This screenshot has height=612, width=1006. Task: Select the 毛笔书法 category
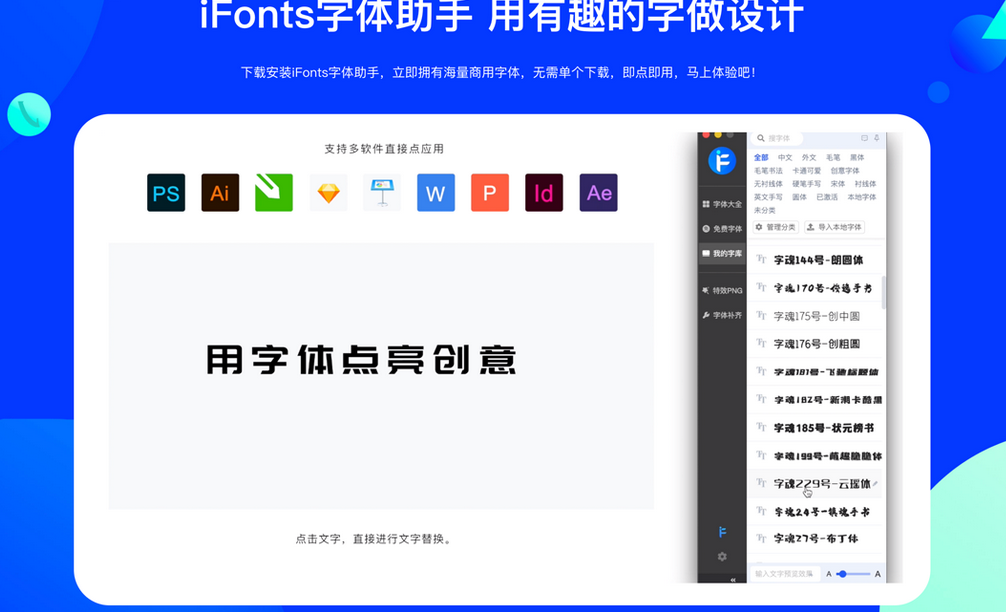[x=768, y=171]
